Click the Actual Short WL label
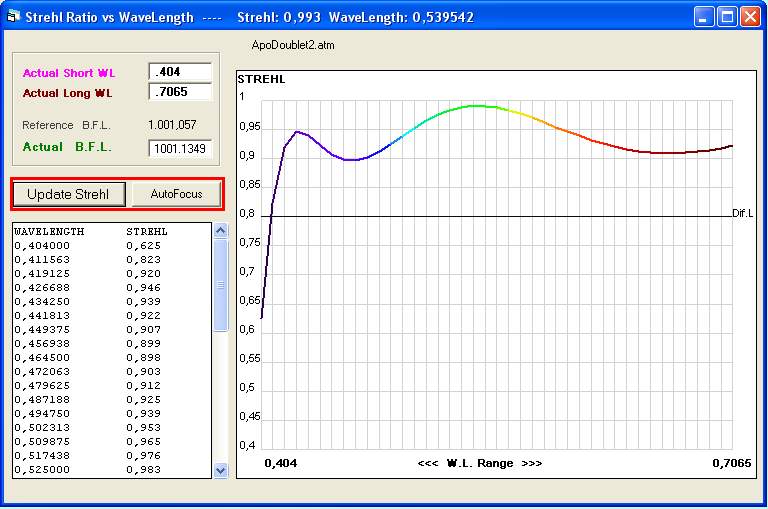 69,73
